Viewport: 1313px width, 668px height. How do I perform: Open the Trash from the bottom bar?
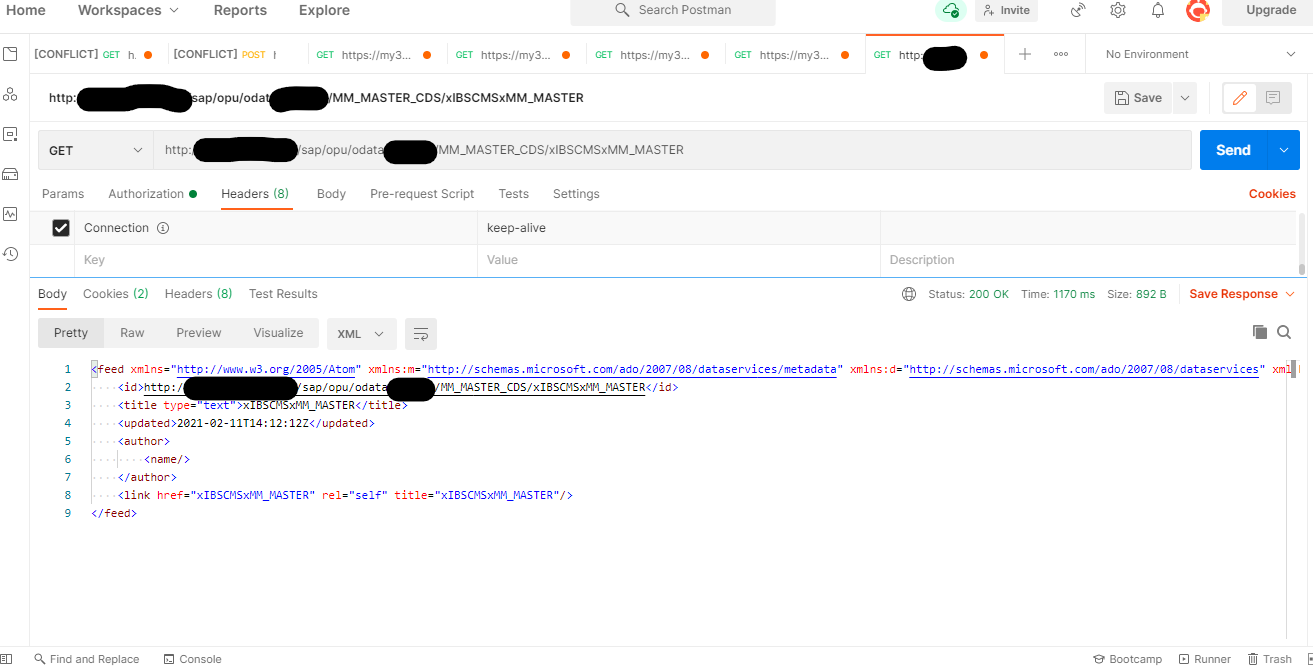pyautogui.click(x=1277, y=658)
